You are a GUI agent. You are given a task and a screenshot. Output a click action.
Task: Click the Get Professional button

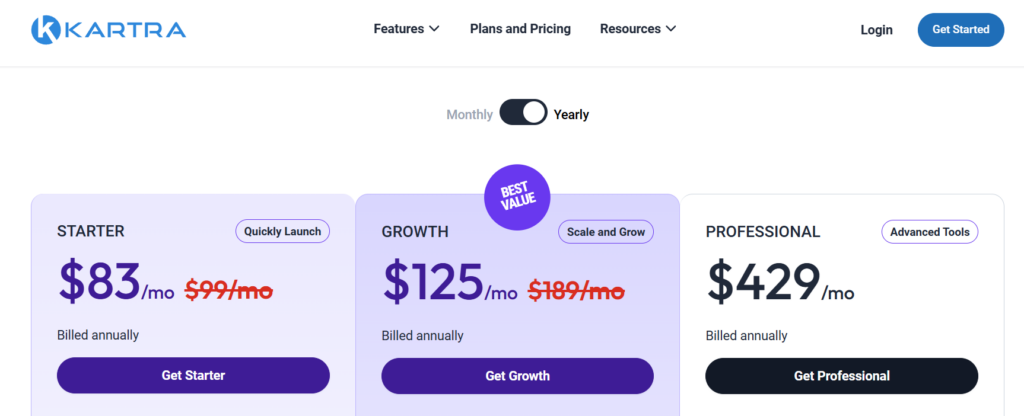[841, 376]
